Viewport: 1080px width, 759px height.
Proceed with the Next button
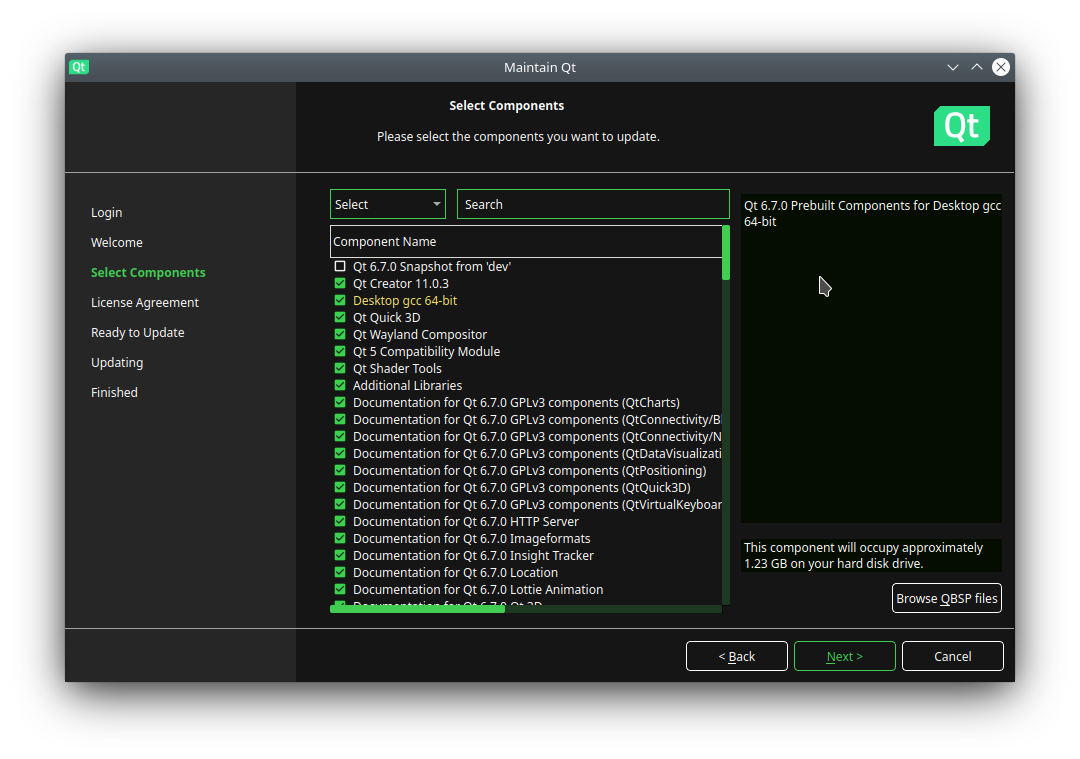tap(844, 656)
